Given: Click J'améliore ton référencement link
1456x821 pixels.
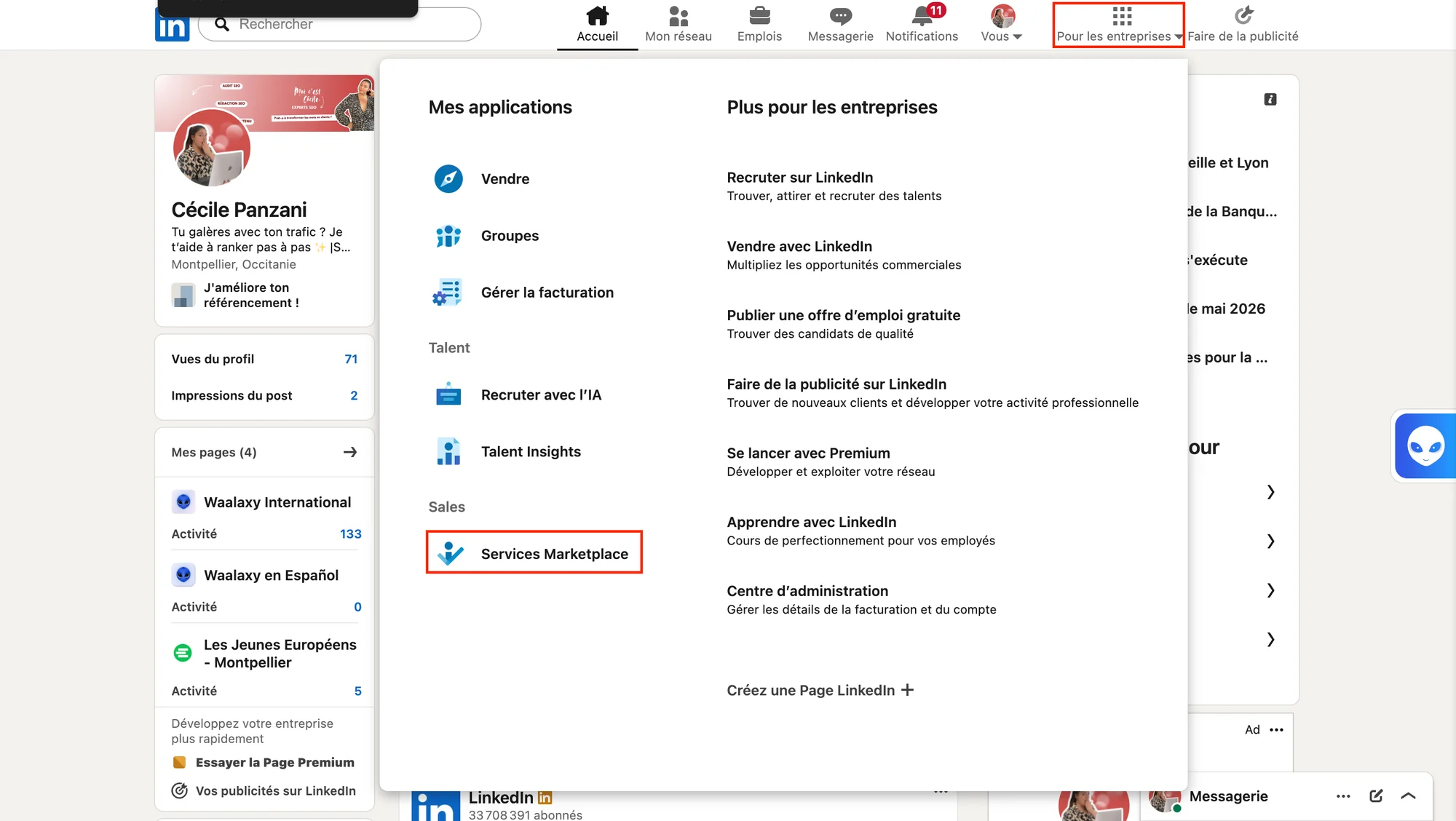Looking at the screenshot, I should point(251,296).
